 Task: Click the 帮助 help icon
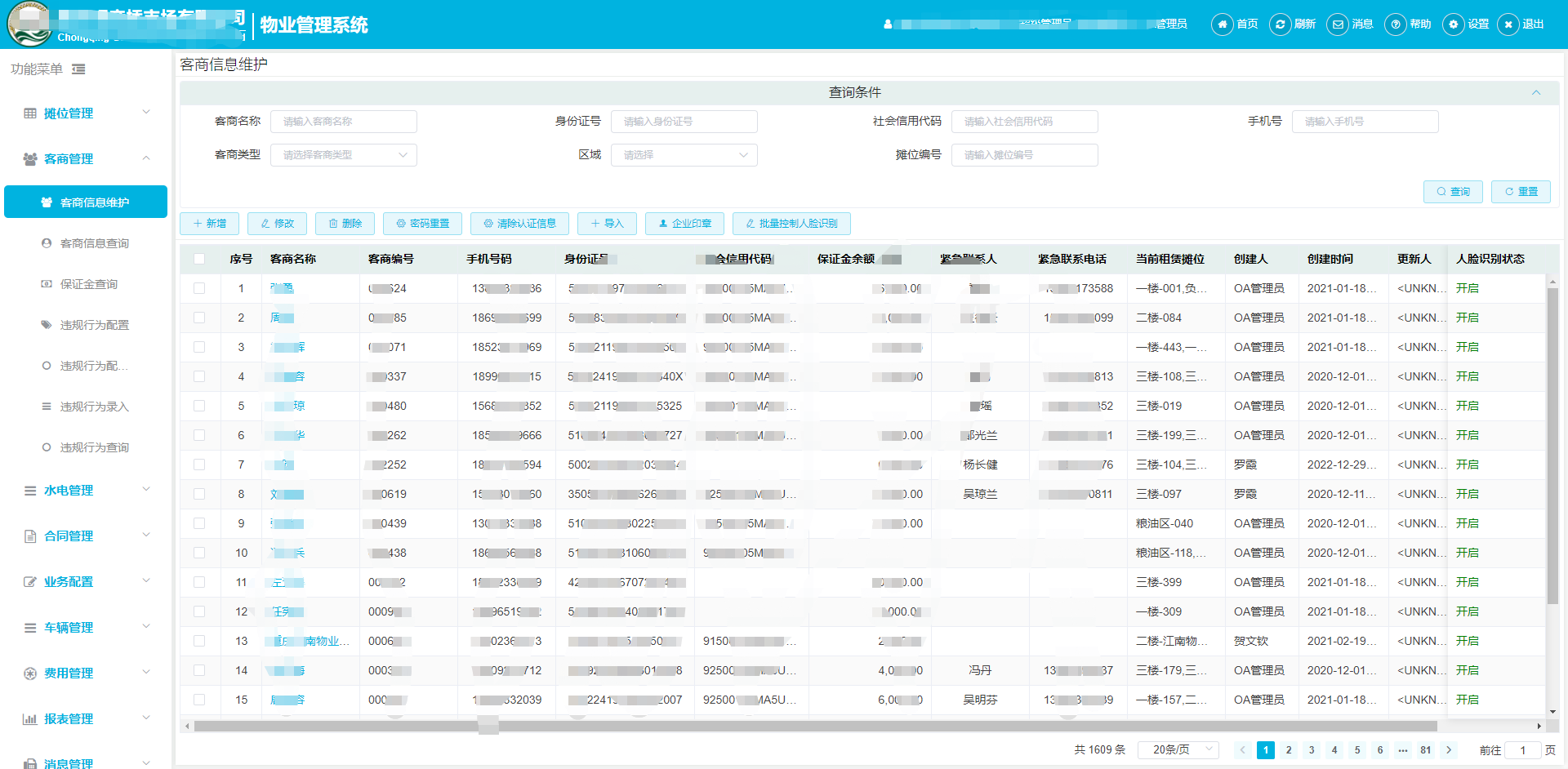[1396, 24]
